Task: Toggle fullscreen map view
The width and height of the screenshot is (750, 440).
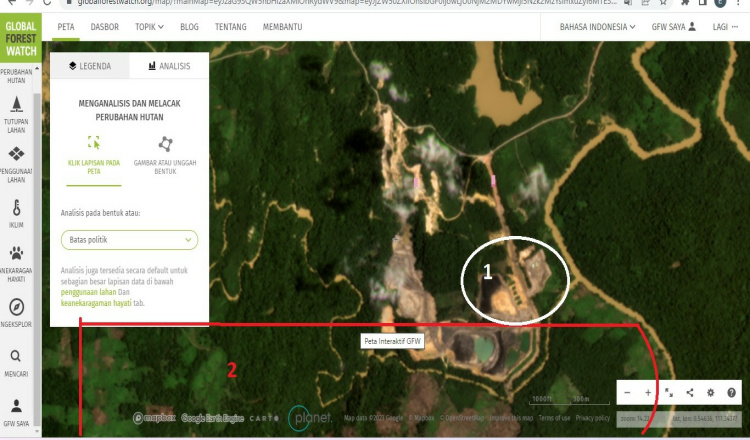Action: [x=669, y=393]
